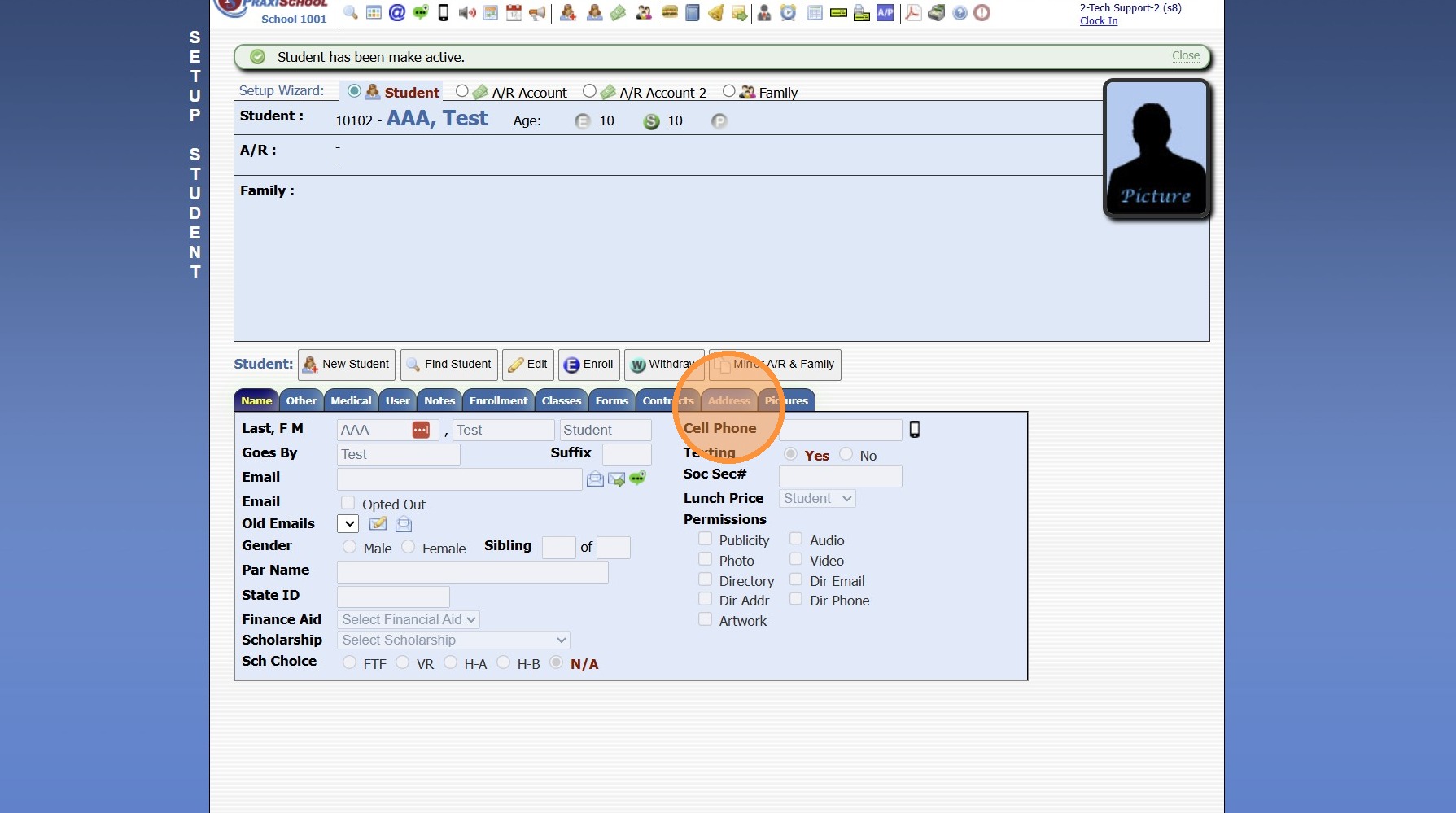
Task: Click the Clock In link
Action: pyautogui.click(x=1098, y=21)
